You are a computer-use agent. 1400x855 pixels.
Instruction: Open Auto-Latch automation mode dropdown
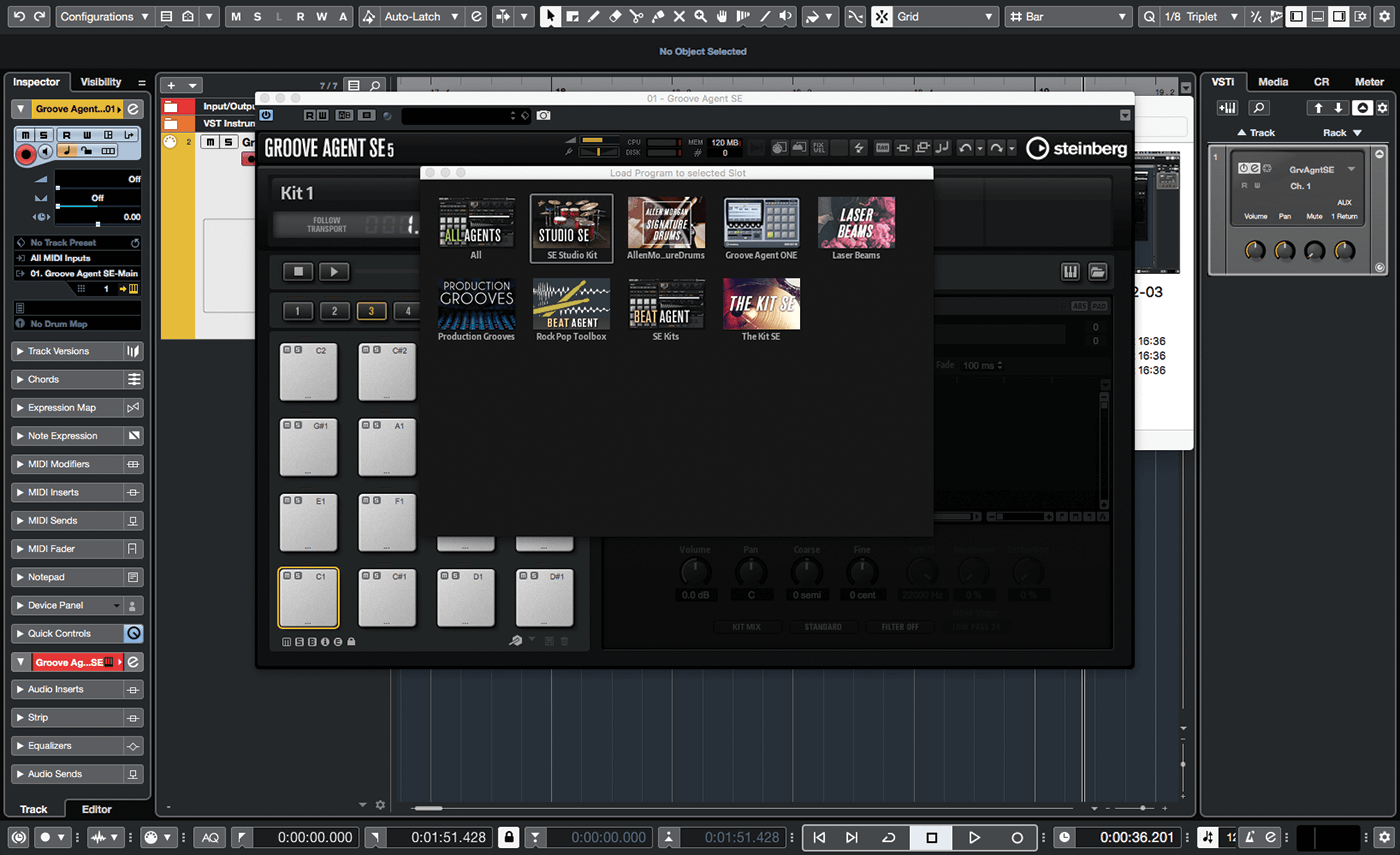[422, 17]
